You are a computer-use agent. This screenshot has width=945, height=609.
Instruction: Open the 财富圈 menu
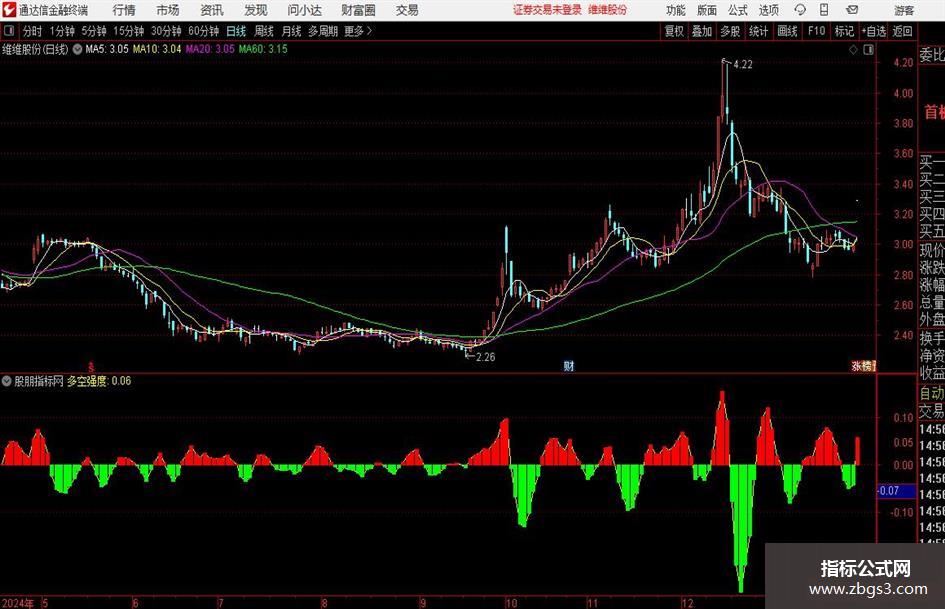click(358, 10)
